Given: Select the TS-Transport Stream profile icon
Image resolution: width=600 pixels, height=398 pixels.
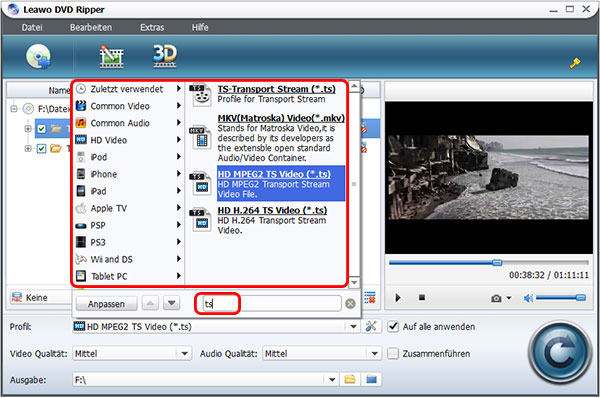Looking at the screenshot, I should click(201, 95).
